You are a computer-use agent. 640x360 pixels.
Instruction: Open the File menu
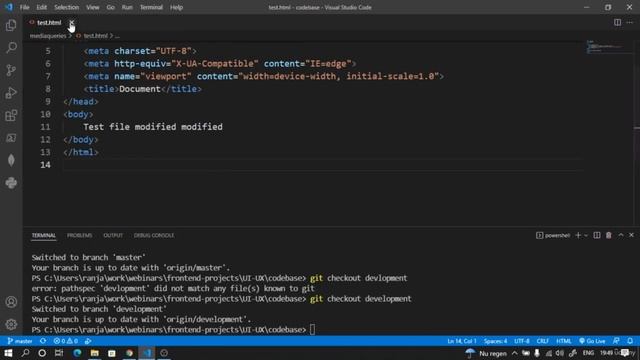(24, 7)
